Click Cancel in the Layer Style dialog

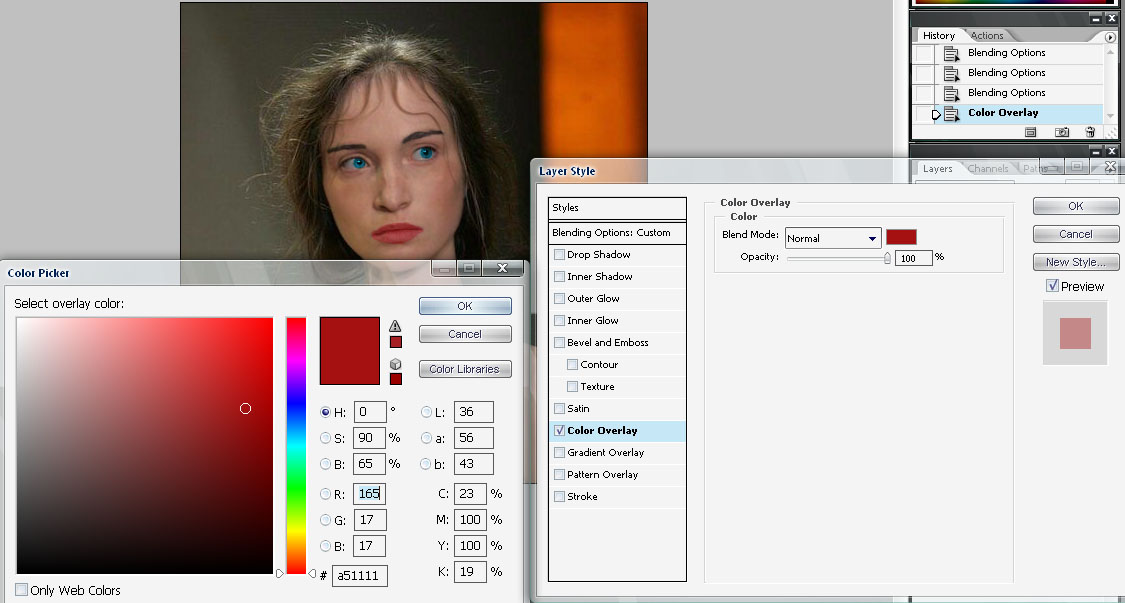click(1075, 234)
